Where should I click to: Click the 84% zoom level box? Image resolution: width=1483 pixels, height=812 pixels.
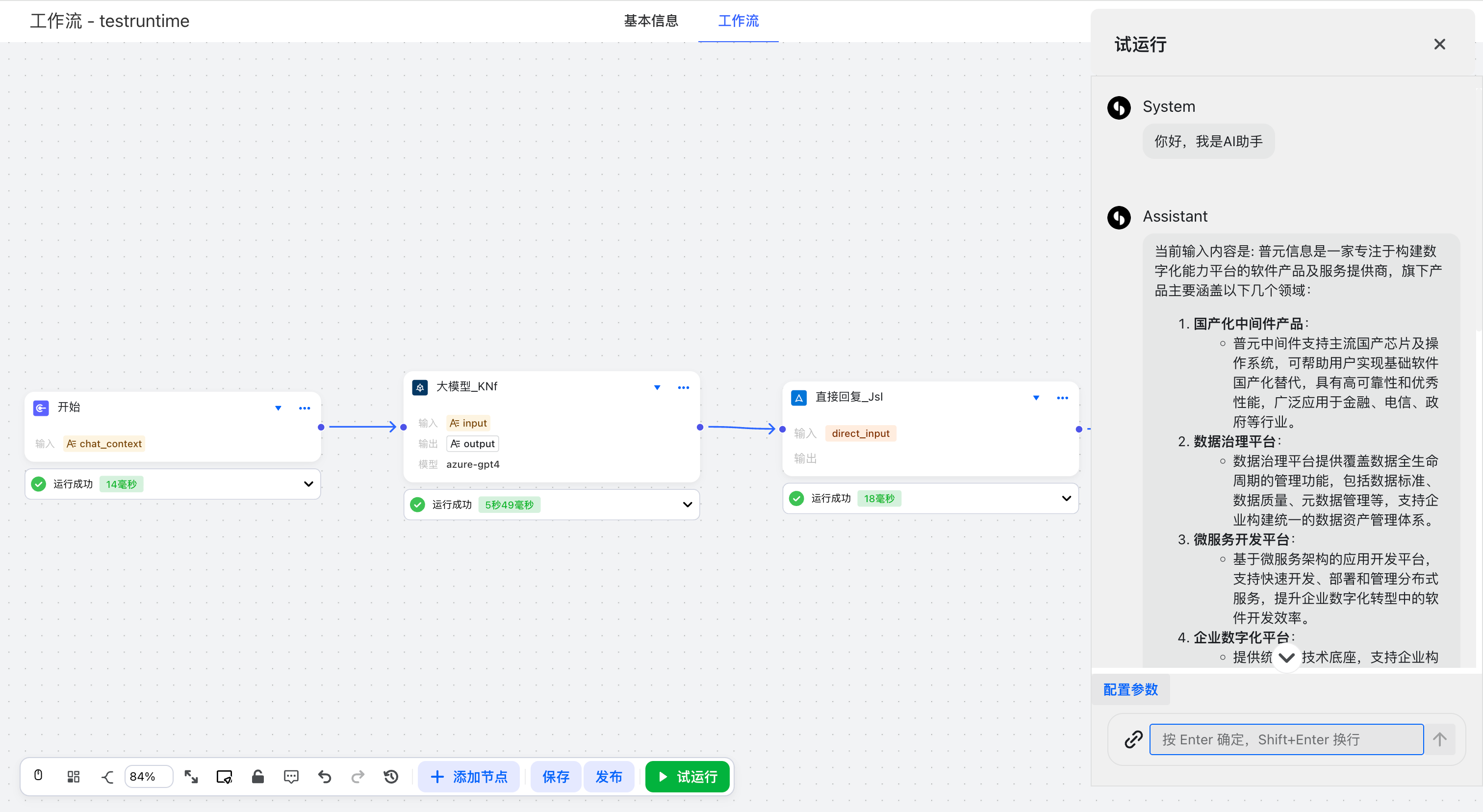(x=148, y=776)
